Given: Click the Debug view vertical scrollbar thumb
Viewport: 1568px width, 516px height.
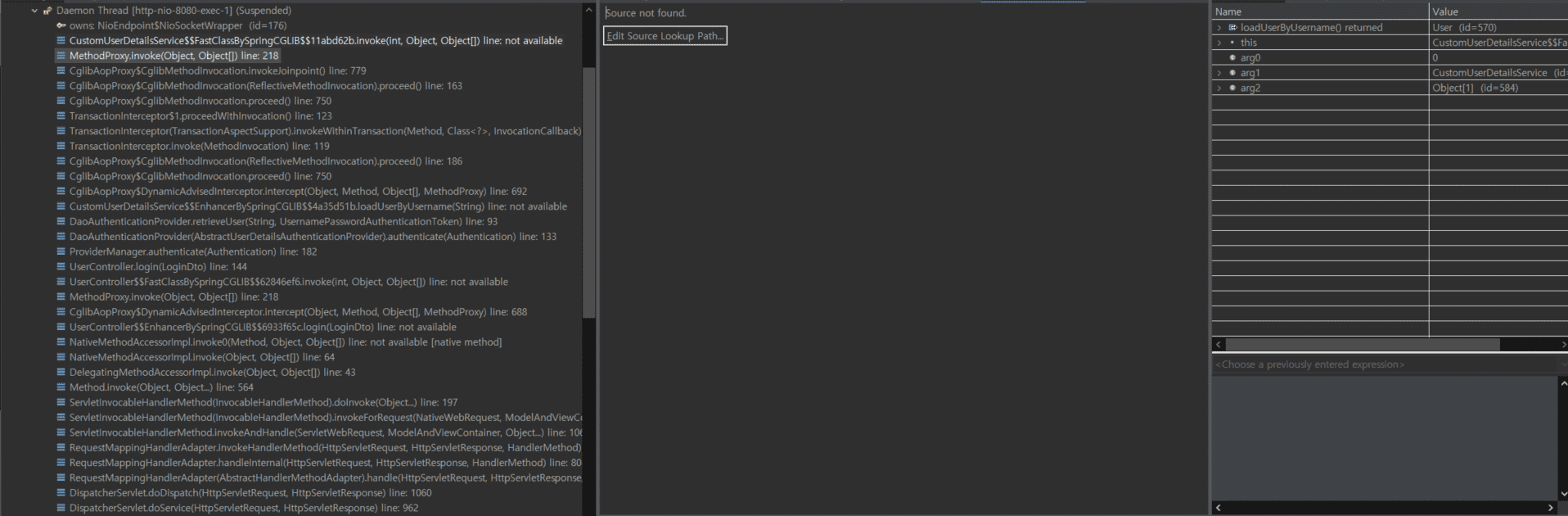Looking at the screenshot, I should coord(588,192).
